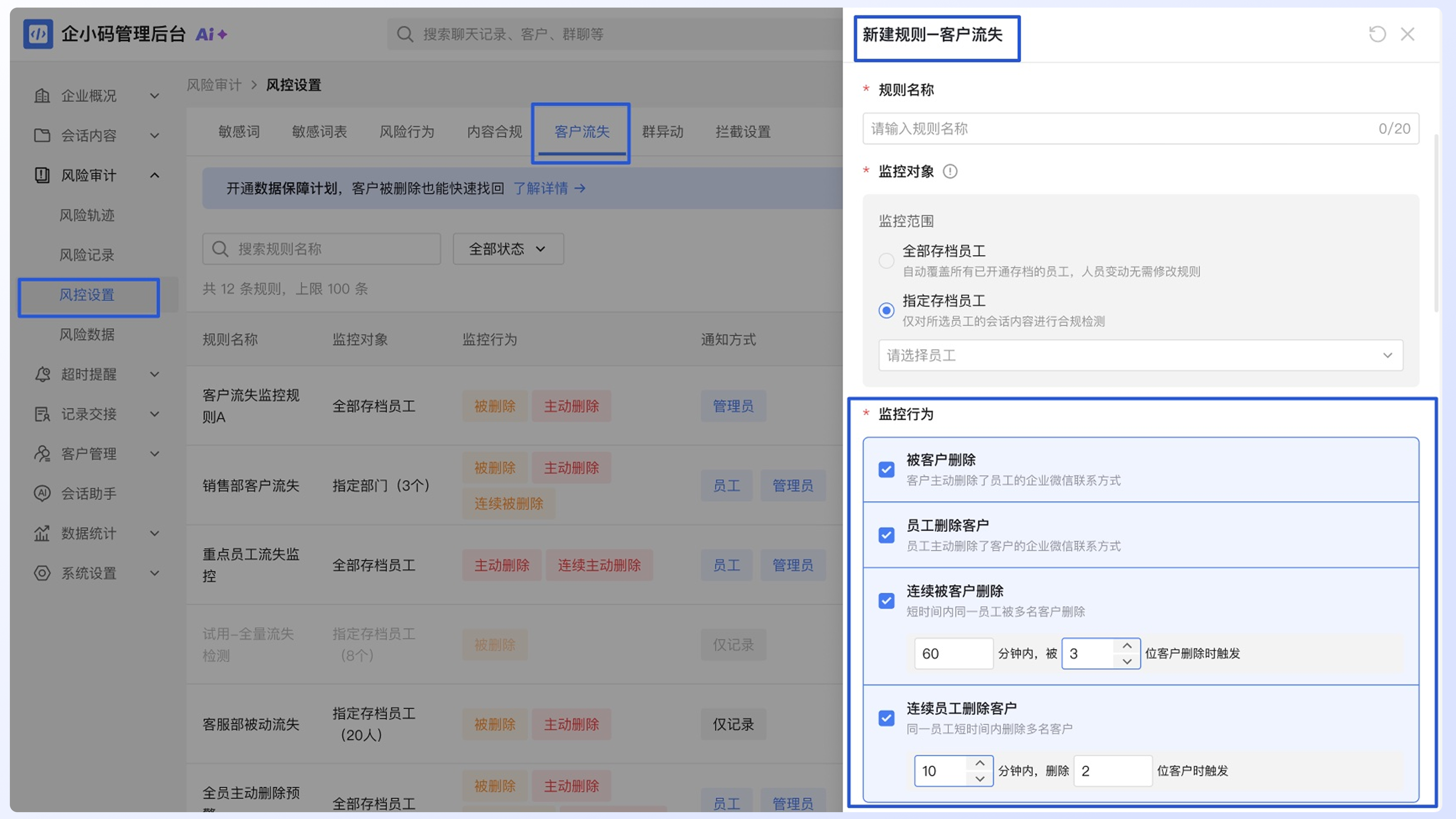This screenshot has height=819, width=1456.
Task: Switch to the 敏感词表 tab
Action: (319, 132)
